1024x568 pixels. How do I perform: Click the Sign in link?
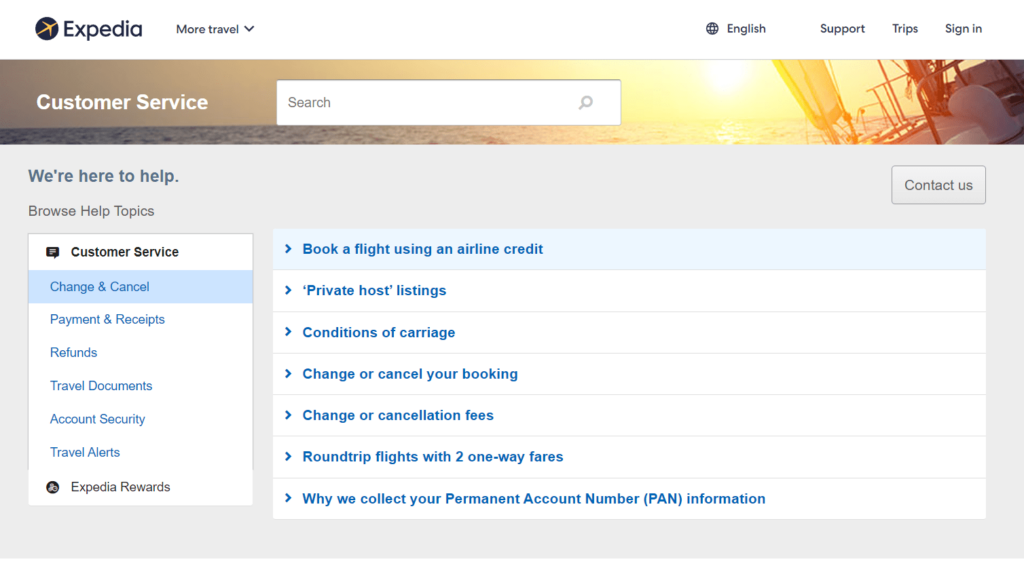click(963, 29)
